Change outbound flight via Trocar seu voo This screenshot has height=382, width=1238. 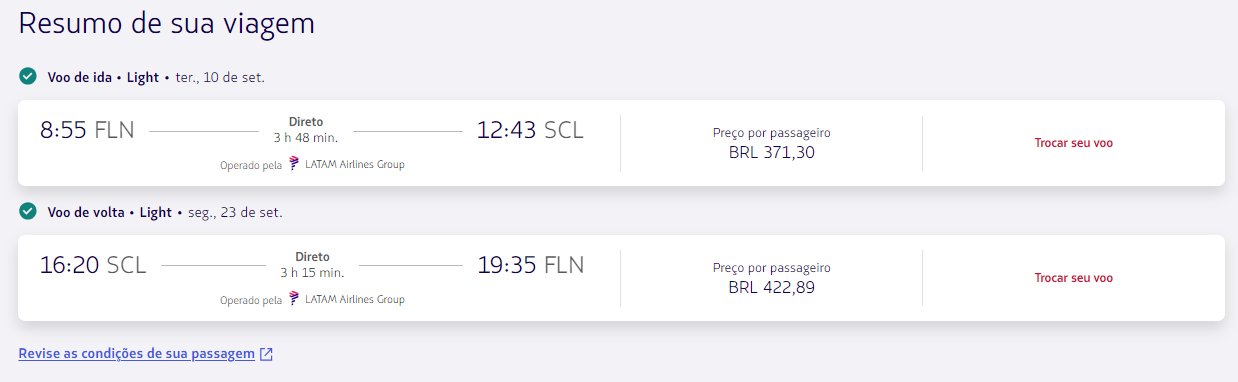point(1073,143)
